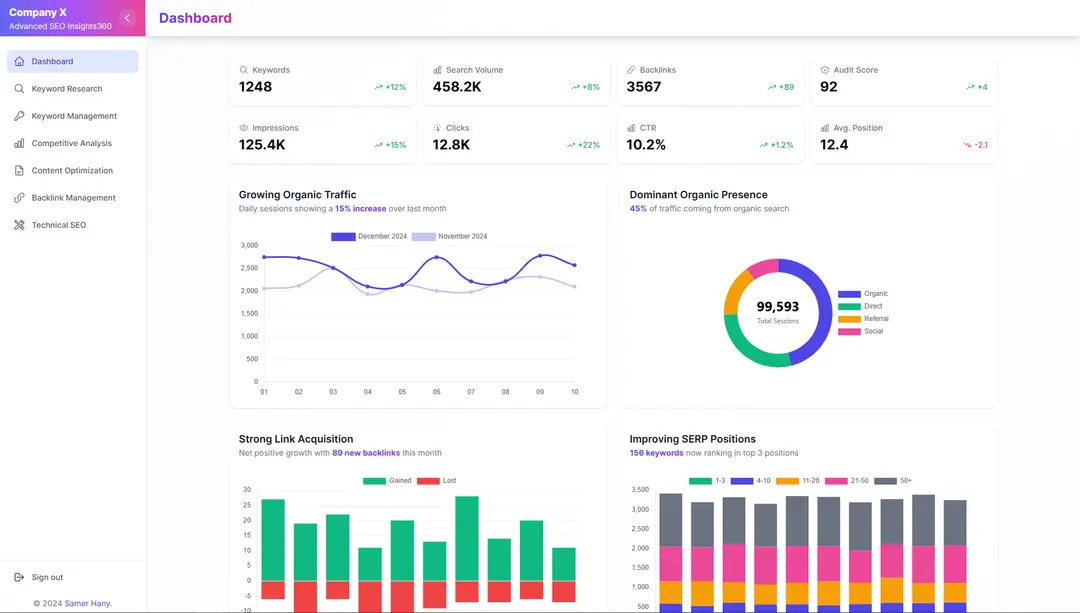This screenshot has width=1080, height=613.
Task: Click the target icon on the CTR card
Action: [x=629, y=127]
